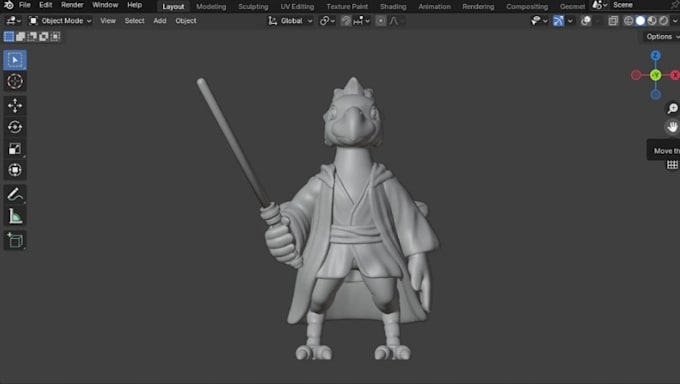The width and height of the screenshot is (680, 384).
Task: Click the blue Z axis gizmo
Action: 655,56
